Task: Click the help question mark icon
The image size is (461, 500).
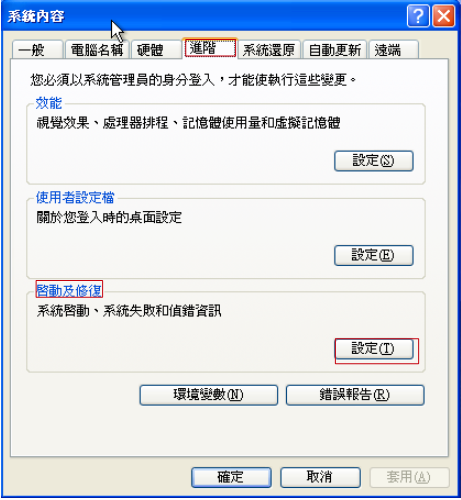Action: pos(418,16)
